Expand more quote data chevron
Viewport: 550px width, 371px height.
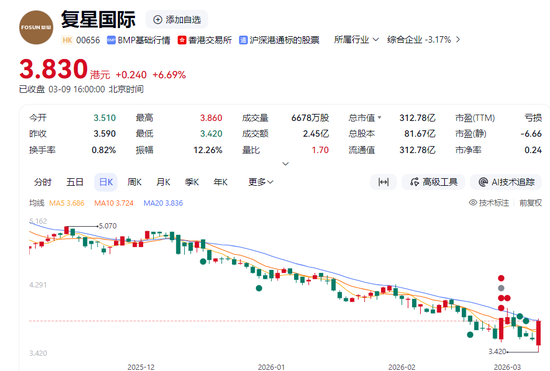click(286, 163)
